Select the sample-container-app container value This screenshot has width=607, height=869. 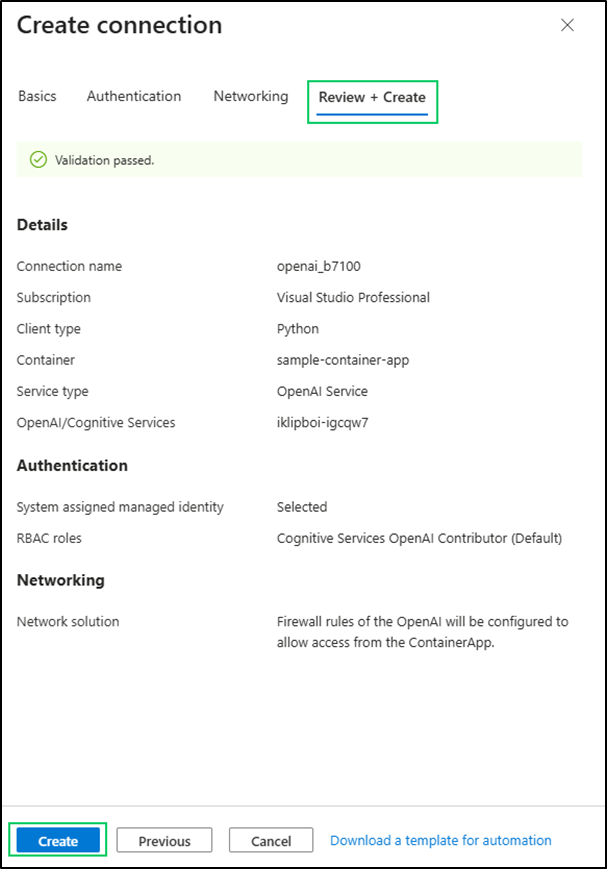tap(343, 360)
